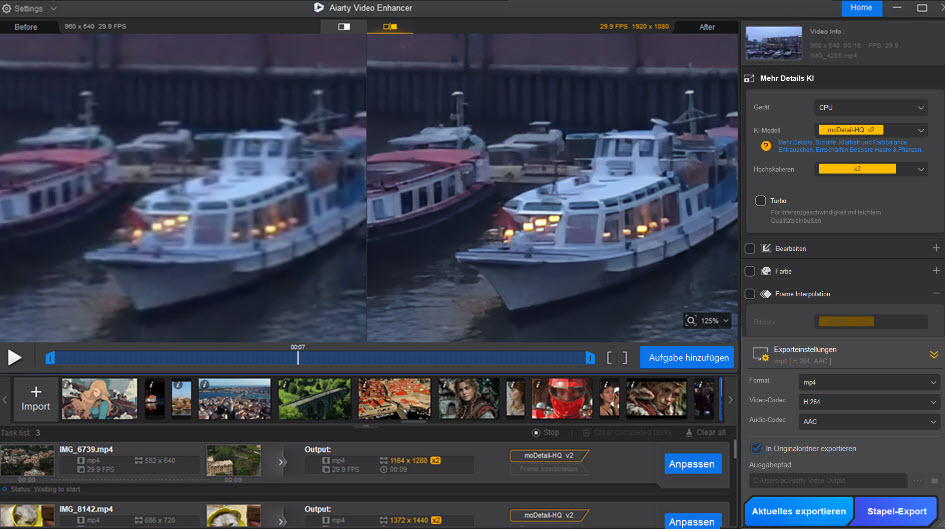Image resolution: width=945 pixels, height=529 pixels.
Task: Collapse Frame Interpolation section minus
Action: coord(936,293)
